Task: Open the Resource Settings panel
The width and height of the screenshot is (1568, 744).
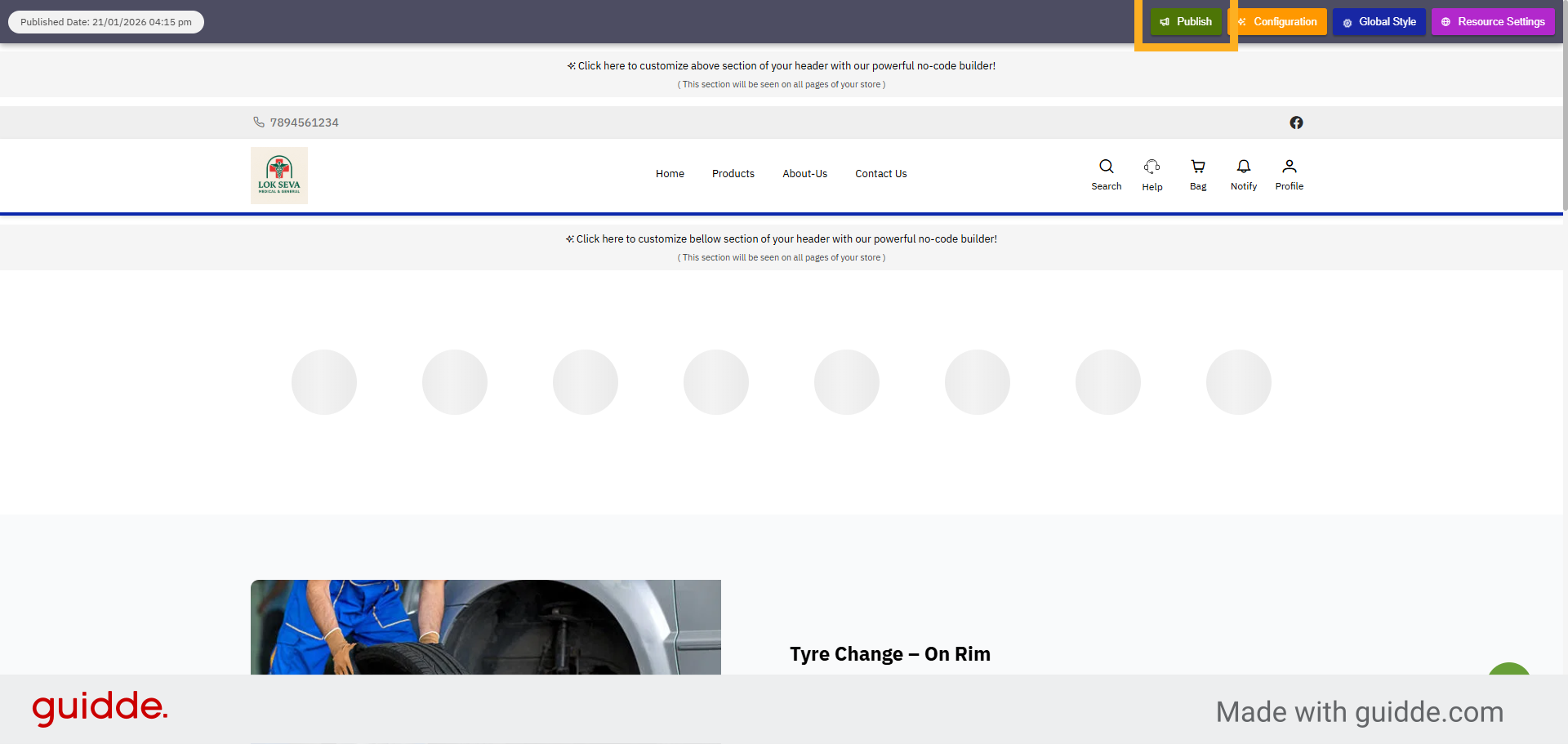Action: tap(1493, 21)
